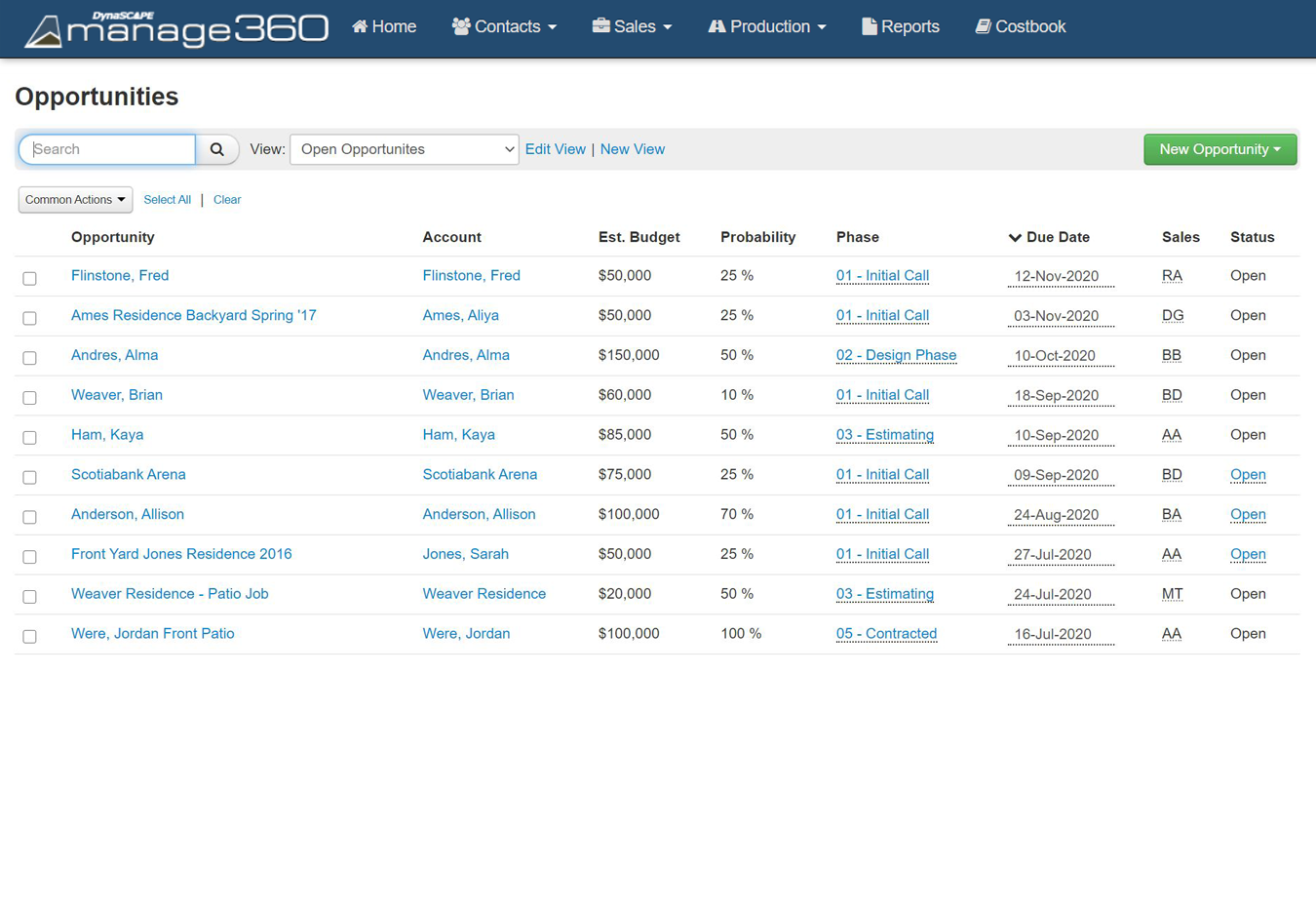Click the Select All link
This screenshot has height=910, width=1316.
pos(167,200)
